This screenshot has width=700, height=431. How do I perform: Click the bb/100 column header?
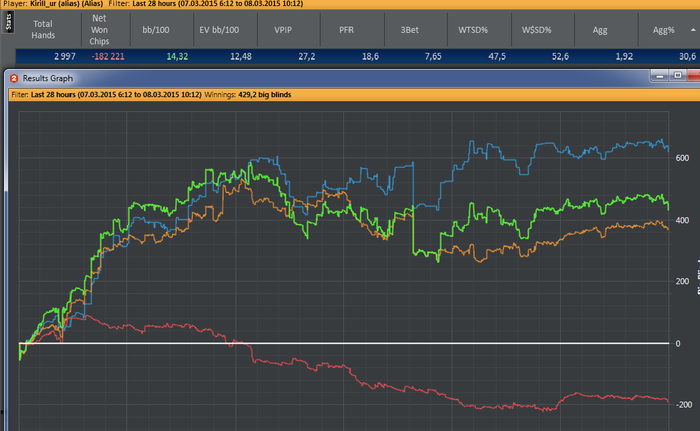click(156, 30)
